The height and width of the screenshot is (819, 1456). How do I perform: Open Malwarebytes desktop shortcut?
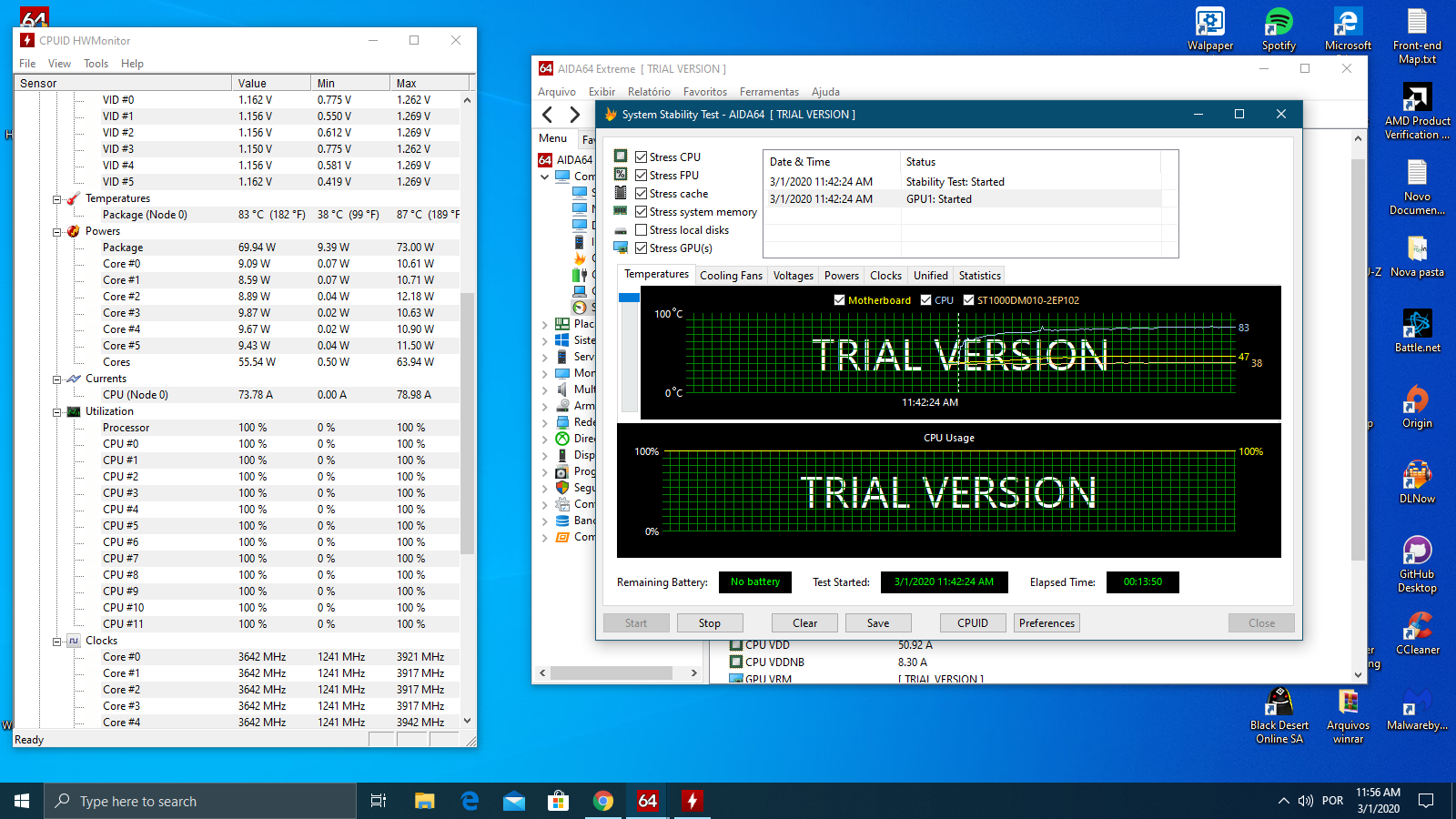(1417, 709)
